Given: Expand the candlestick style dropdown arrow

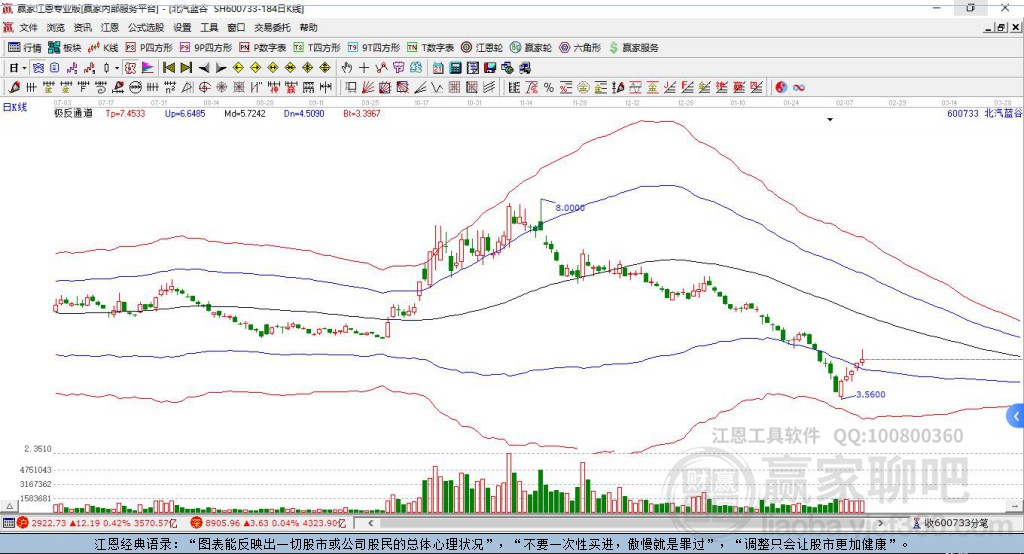Looking at the screenshot, I should point(117,68).
